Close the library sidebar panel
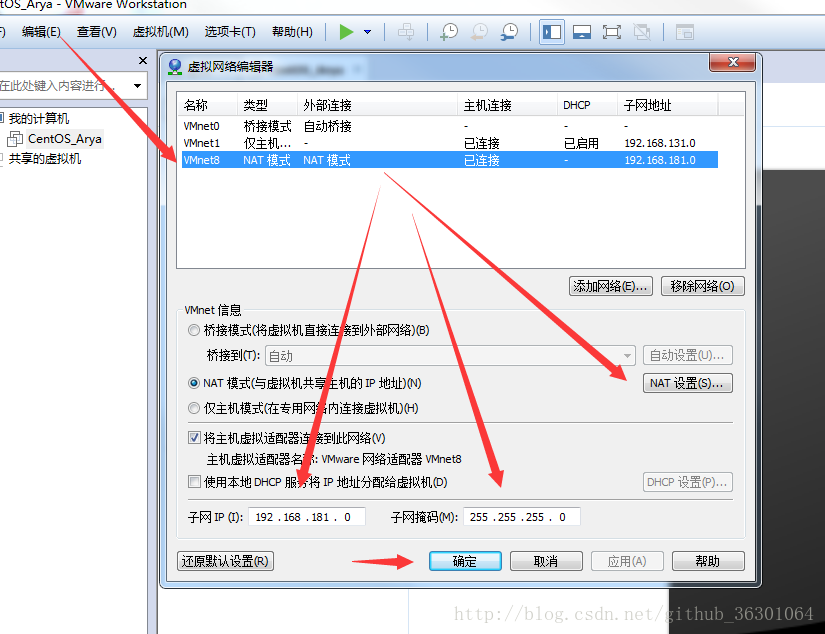The height and width of the screenshot is (634, 825). tap(143, 61)
